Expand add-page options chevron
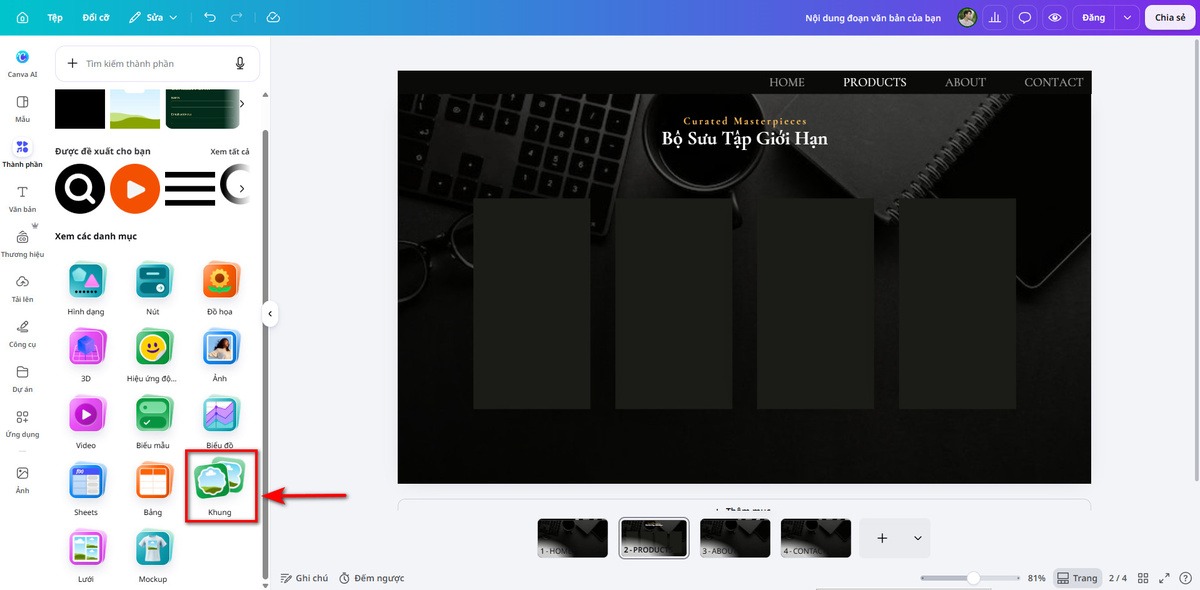Screen dimensions: 1200x590 pos(917,538)
